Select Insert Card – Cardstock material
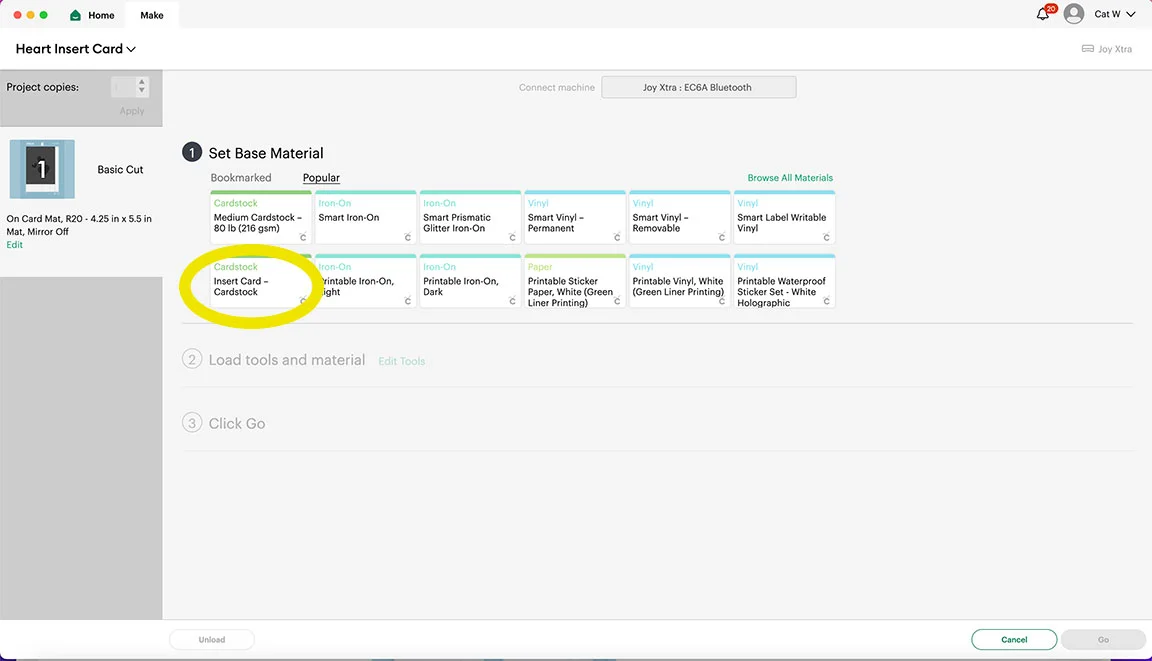Viewport: 1152px width, 661px height. [x=261, y=281]
